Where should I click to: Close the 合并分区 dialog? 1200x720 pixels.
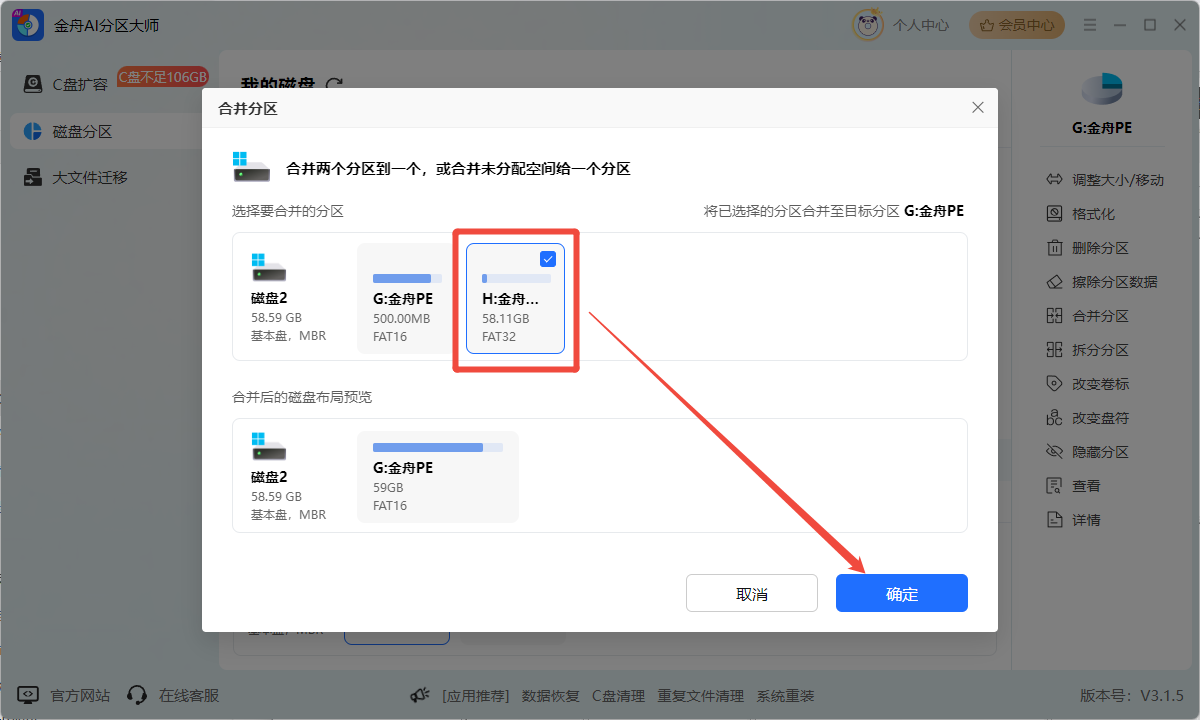point(977,108)
